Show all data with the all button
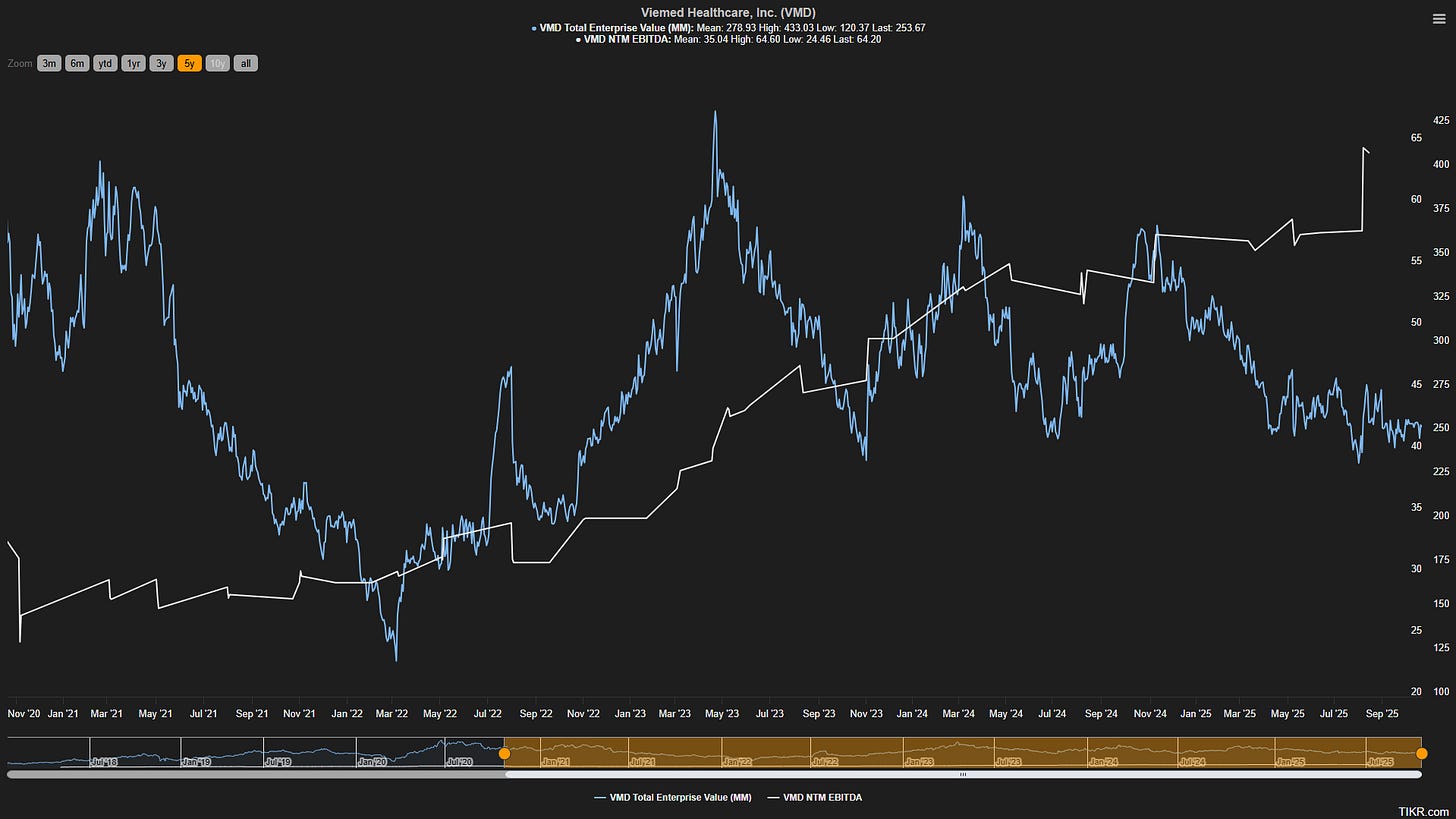Screen dimensions: 1456x819 click(x=246, y=63)
